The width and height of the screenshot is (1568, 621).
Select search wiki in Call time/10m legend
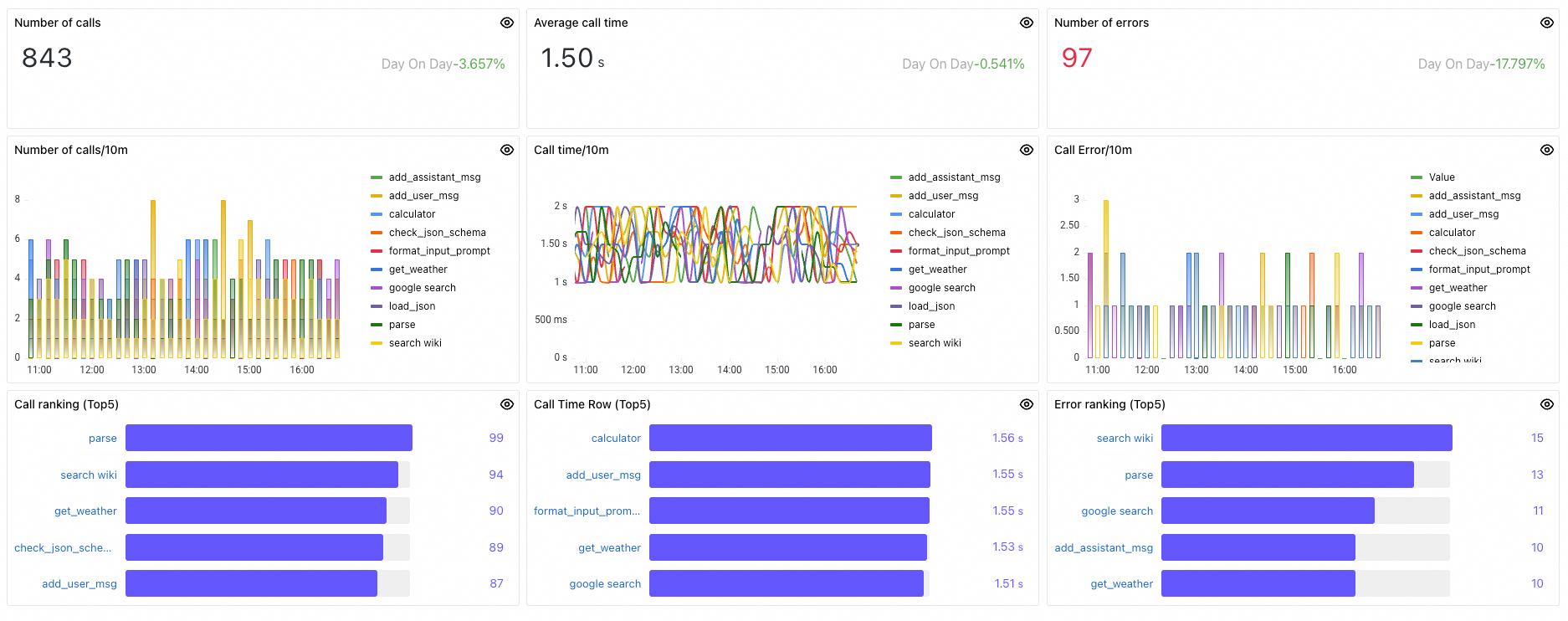(x=935, y=343)
